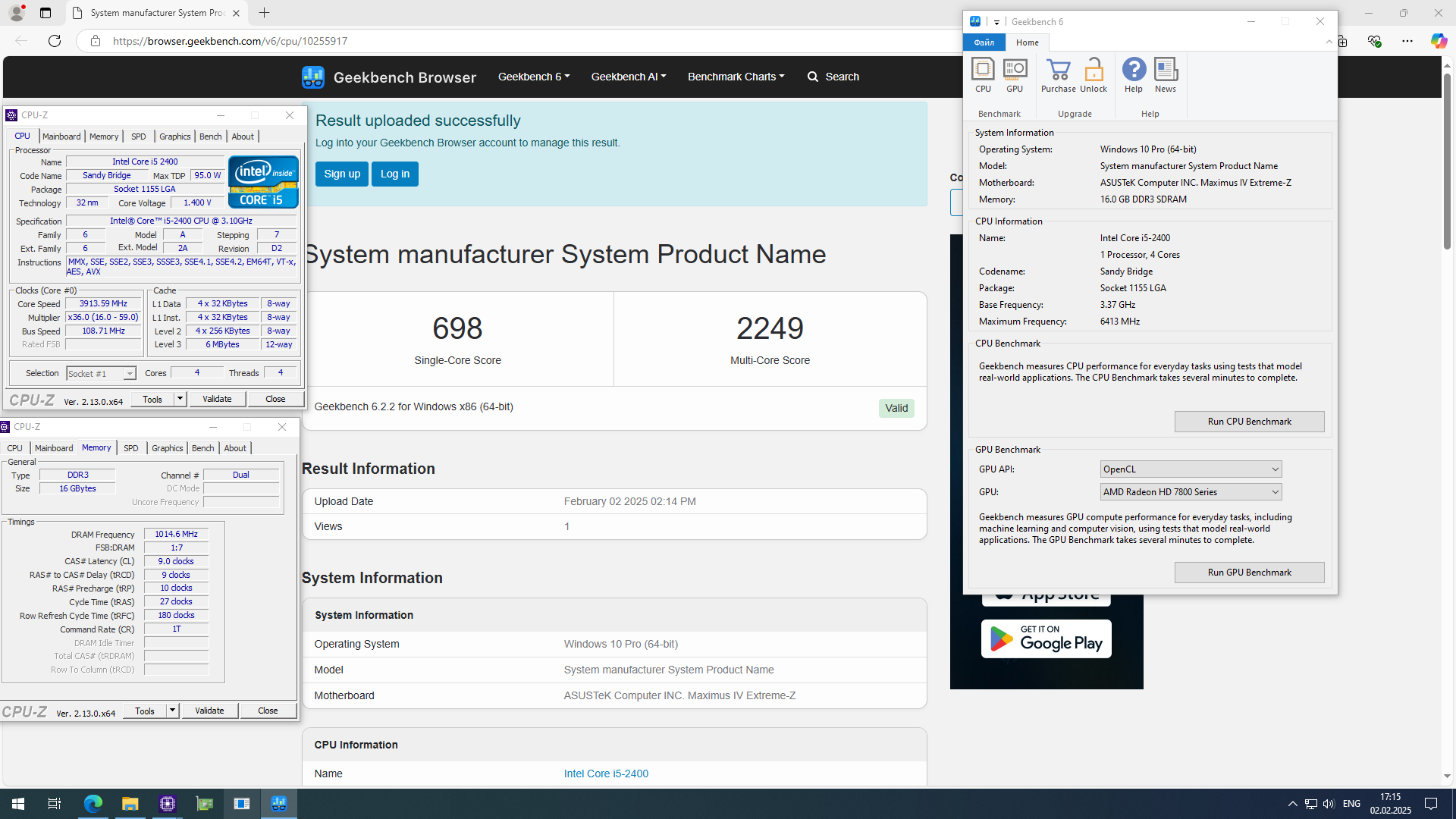
Task: Open the GPU AMD Radeon HD 7800 dropdown
Action: point(1191,492)
